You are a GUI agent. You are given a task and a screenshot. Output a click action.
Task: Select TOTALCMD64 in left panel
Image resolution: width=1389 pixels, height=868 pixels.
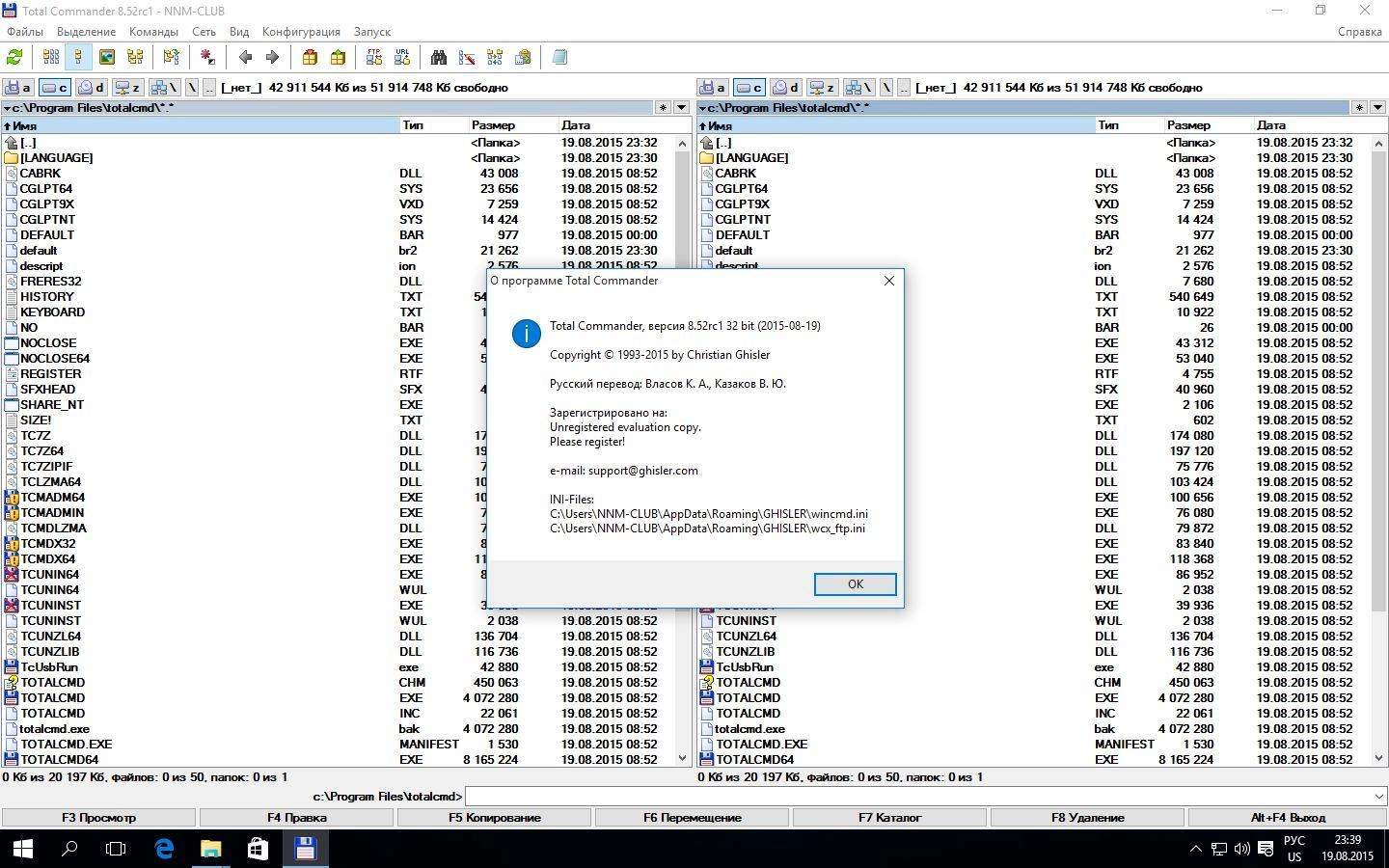pos(338,759)
